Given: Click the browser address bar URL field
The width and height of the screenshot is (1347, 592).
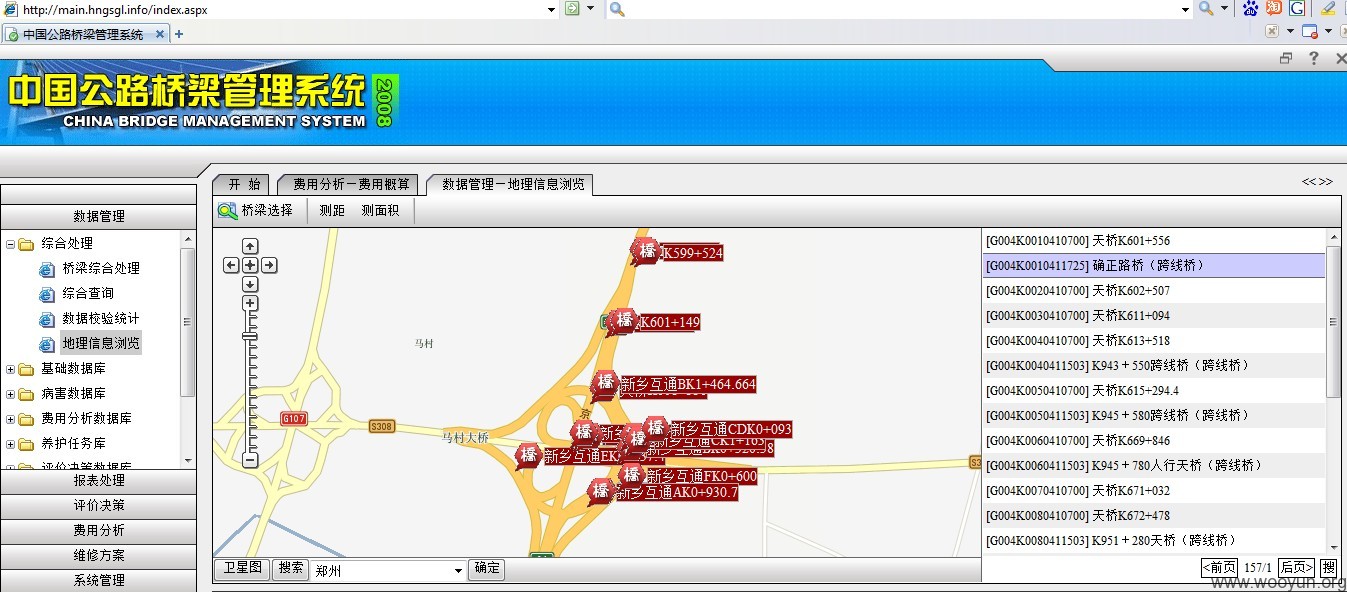Looking at the screenshot, I should point(280,9).
